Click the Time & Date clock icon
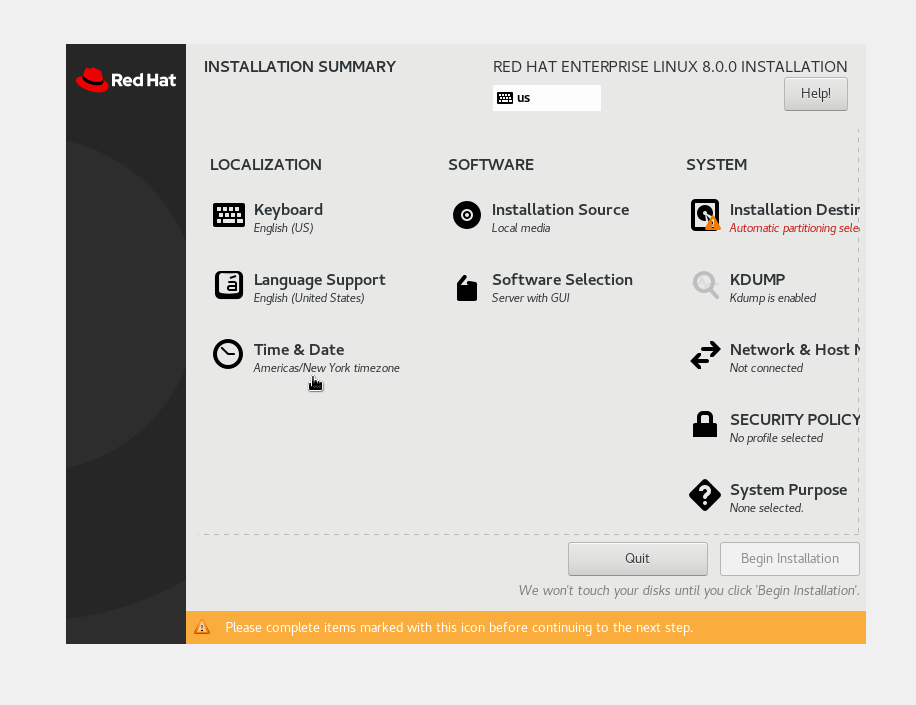The width and height of the screenshot is (916, 705). click(228, 354)
